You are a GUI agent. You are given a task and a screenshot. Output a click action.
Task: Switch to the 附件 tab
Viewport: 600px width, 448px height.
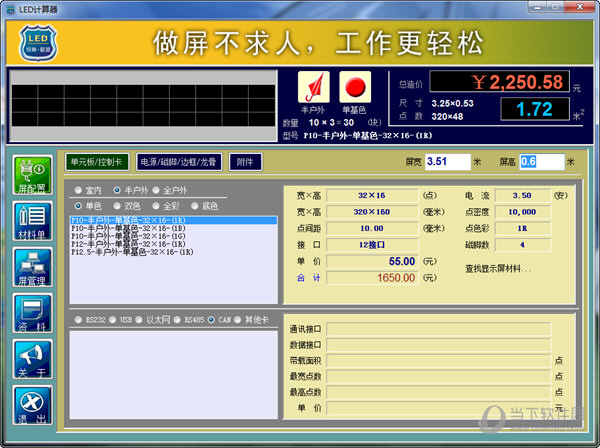[245, 161]
